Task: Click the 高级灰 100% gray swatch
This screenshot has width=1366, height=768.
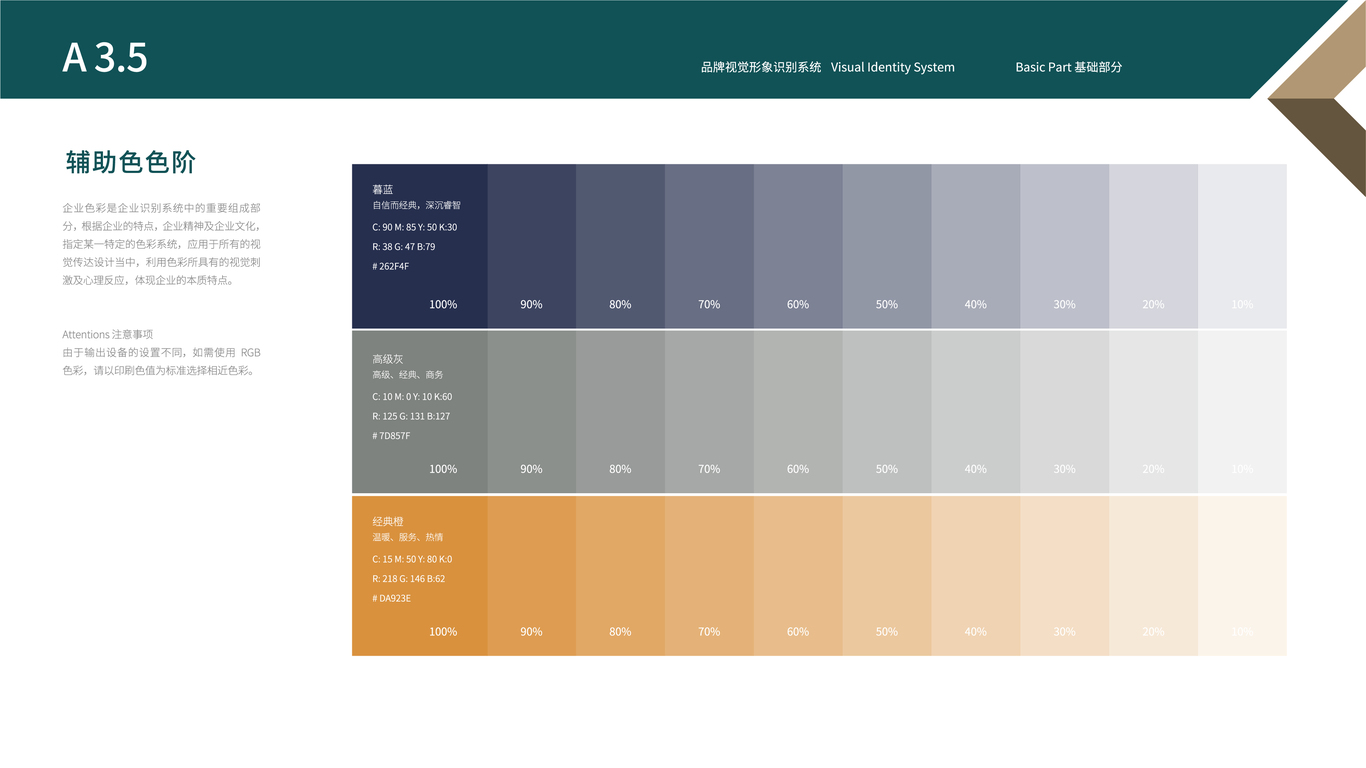Action: [x=420, y=412]
